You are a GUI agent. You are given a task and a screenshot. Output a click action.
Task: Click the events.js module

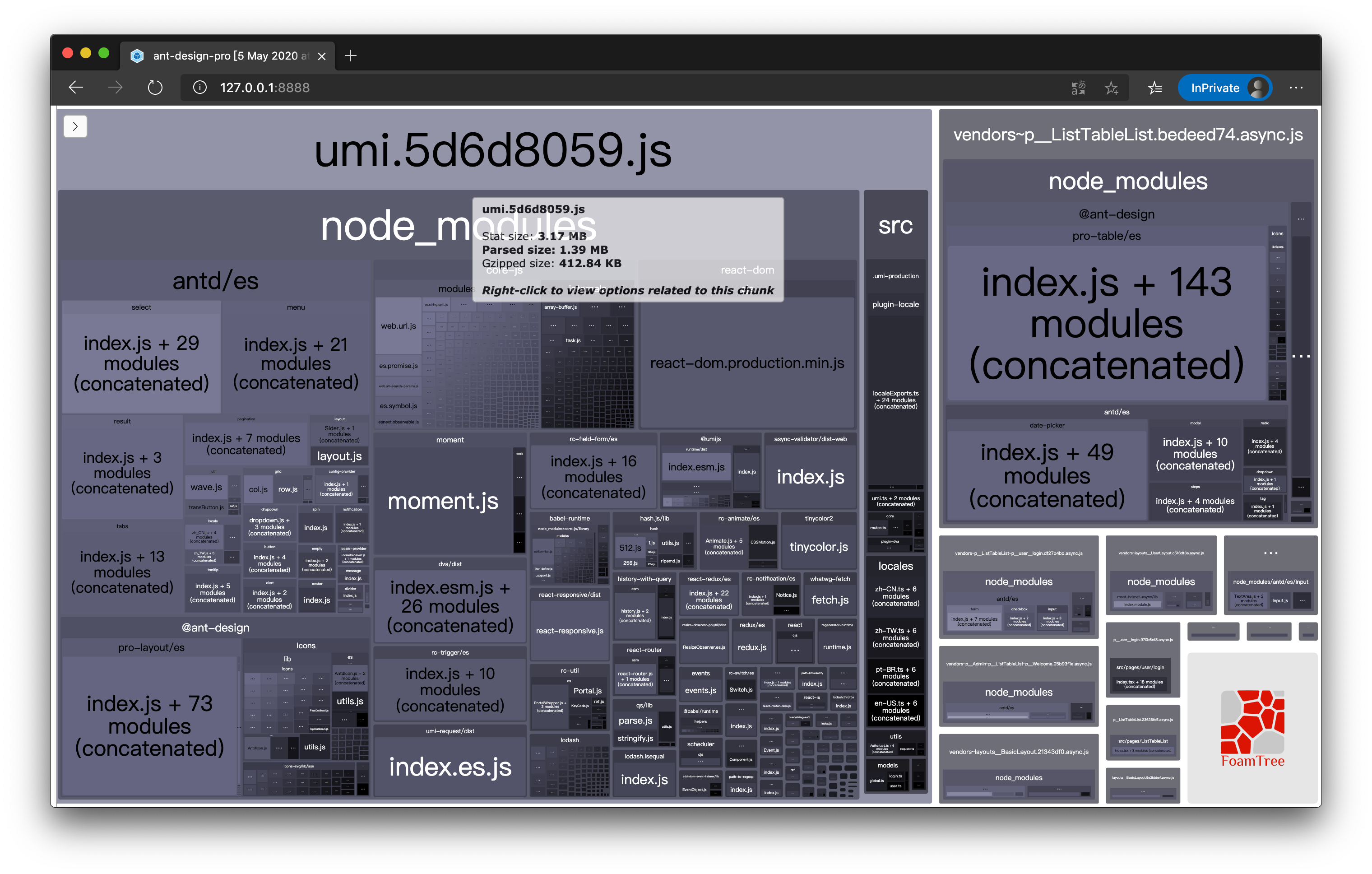(x=700, y=691)
